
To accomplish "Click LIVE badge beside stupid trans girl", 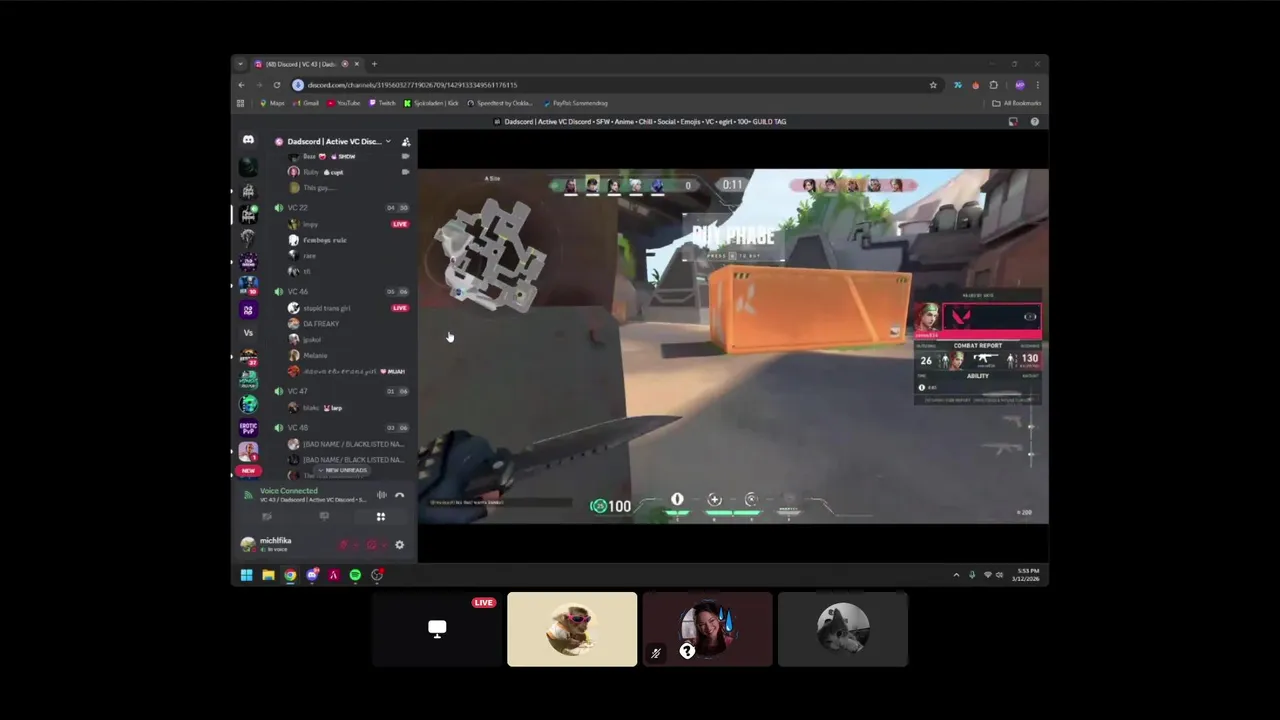I will [x=400, y=308].
